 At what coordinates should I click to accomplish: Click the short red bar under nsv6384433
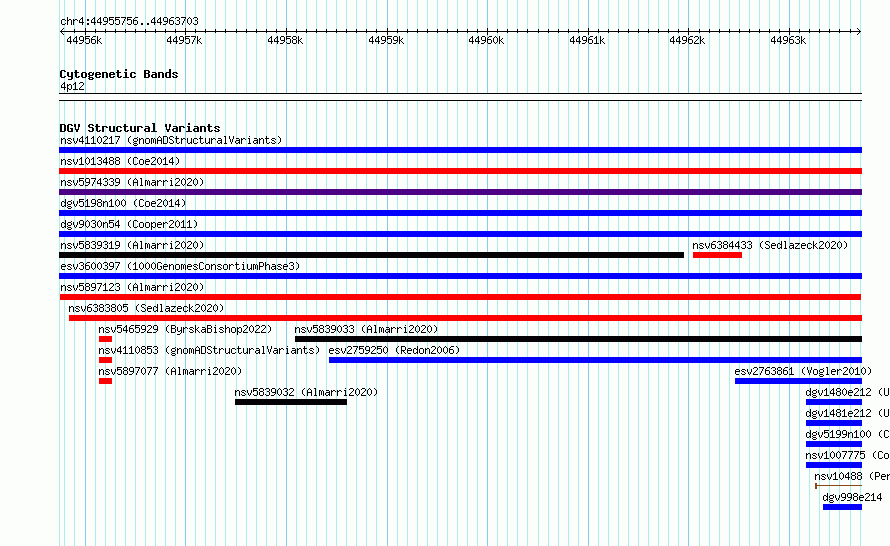pyautogui.click(x=717, y=255)
